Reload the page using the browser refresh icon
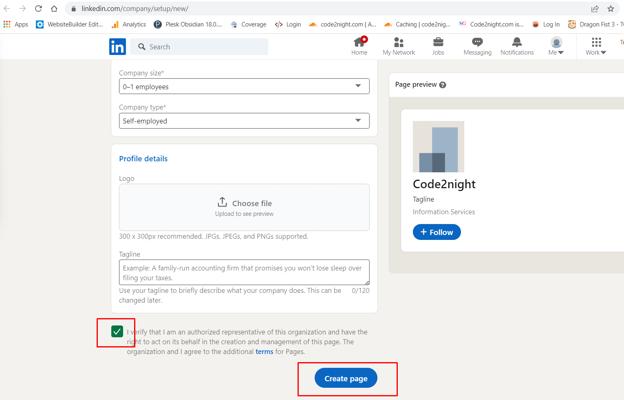 [x=38, y=8]
